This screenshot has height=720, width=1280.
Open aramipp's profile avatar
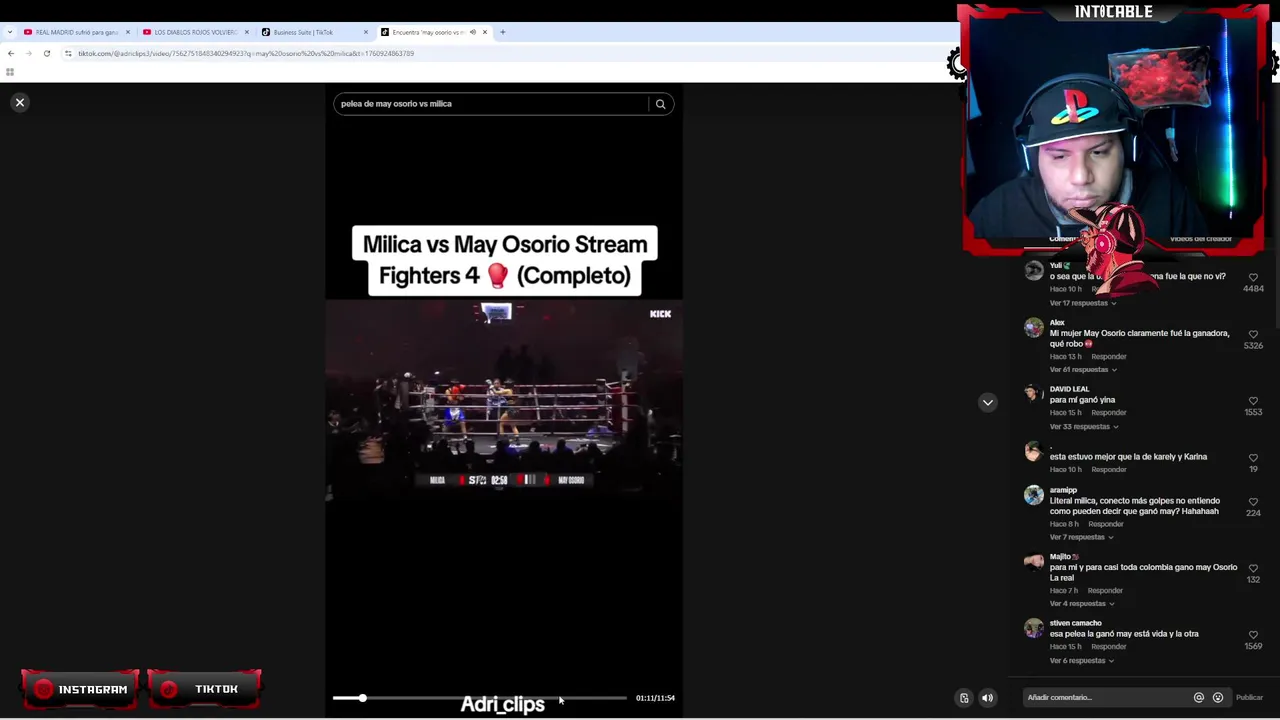[1033, 495]
